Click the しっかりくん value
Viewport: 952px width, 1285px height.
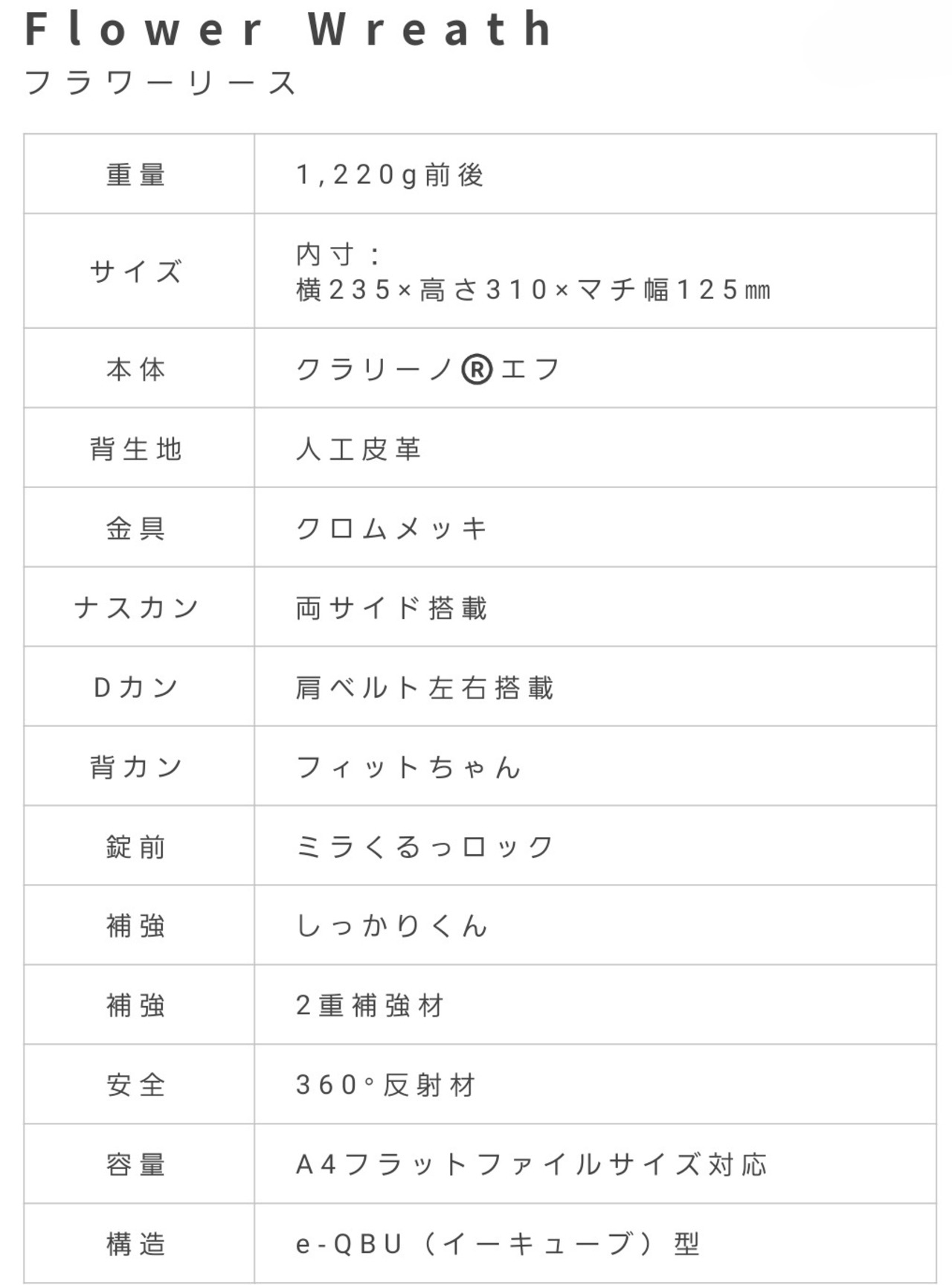pos(392,926)
